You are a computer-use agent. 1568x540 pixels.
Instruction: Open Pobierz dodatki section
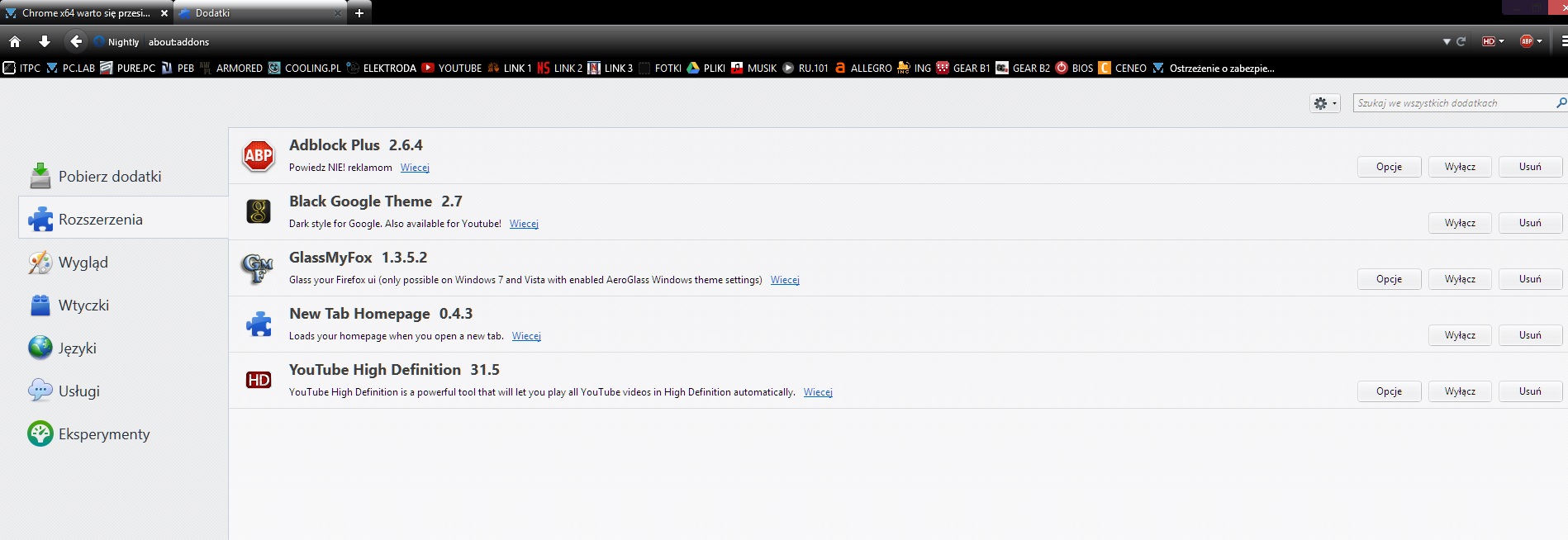click(123, 176)
